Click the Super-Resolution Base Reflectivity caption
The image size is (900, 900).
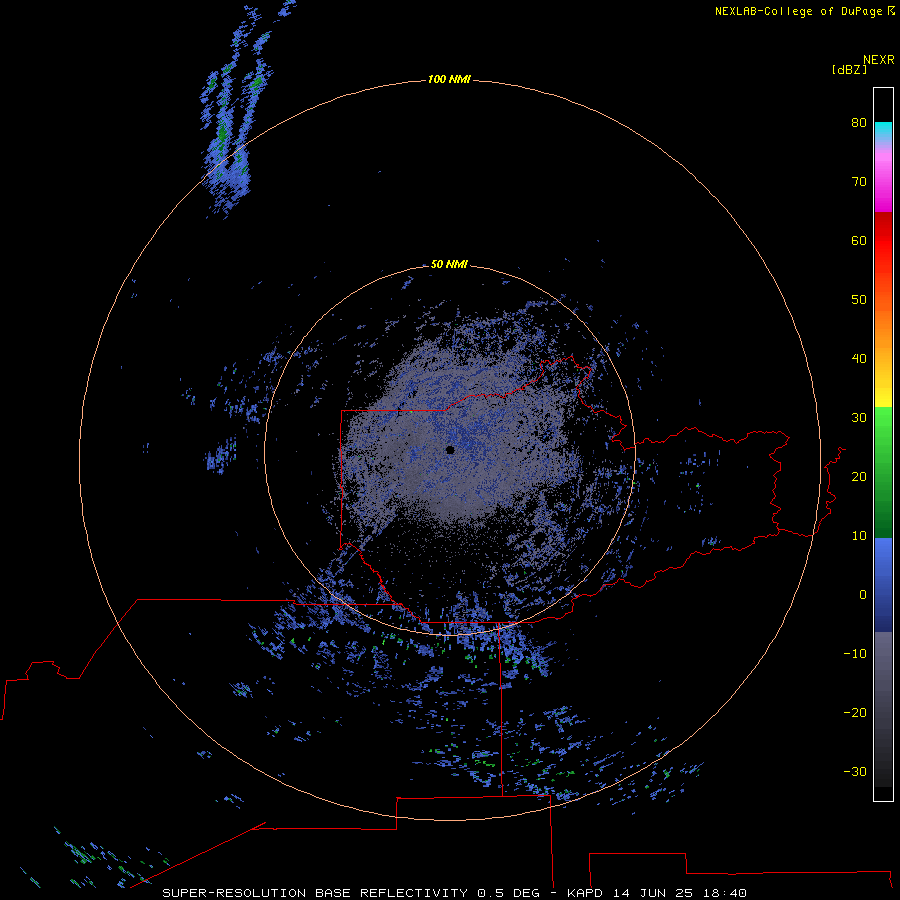[454, 893]
